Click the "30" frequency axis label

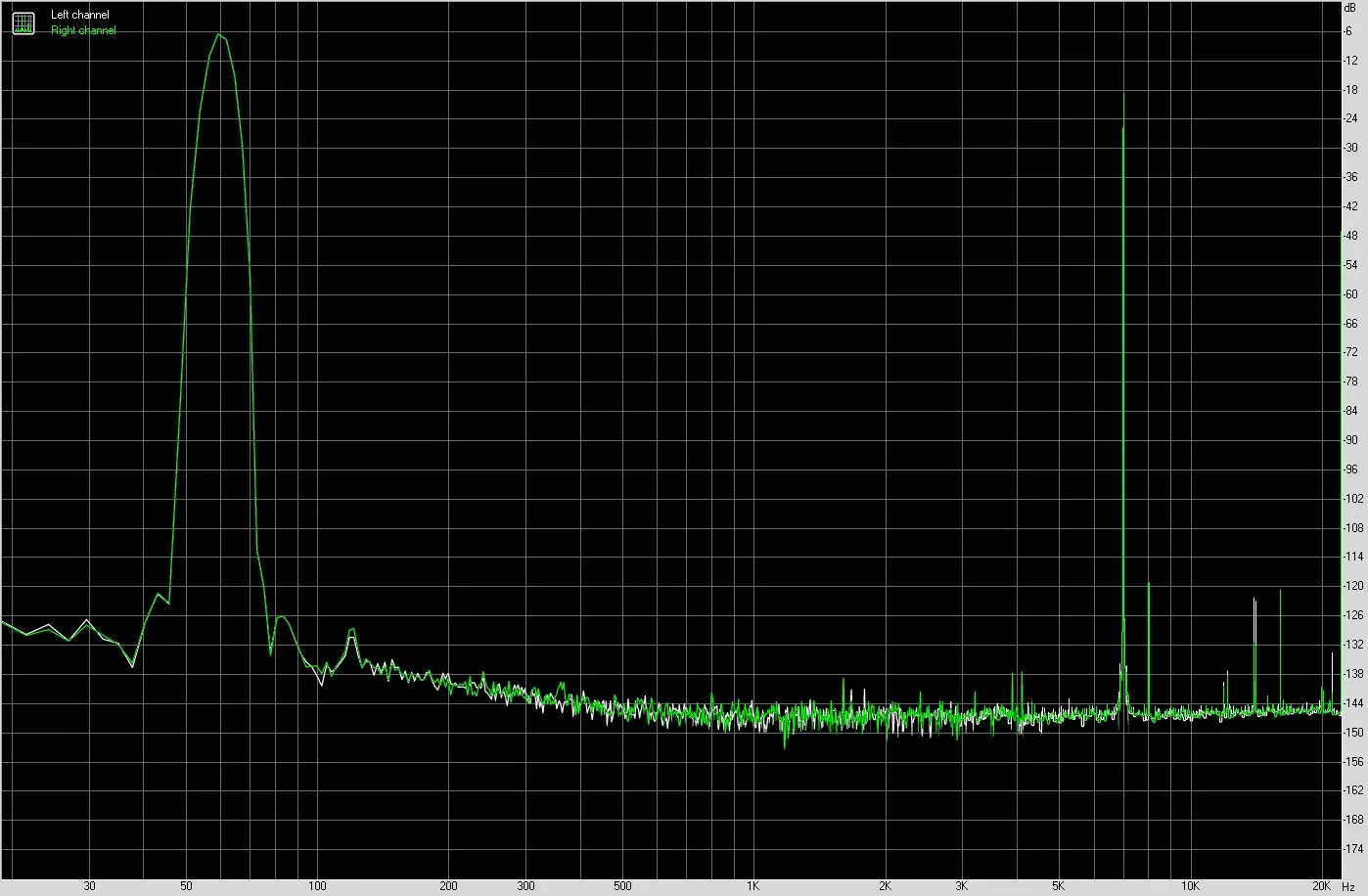coord(90,886)
